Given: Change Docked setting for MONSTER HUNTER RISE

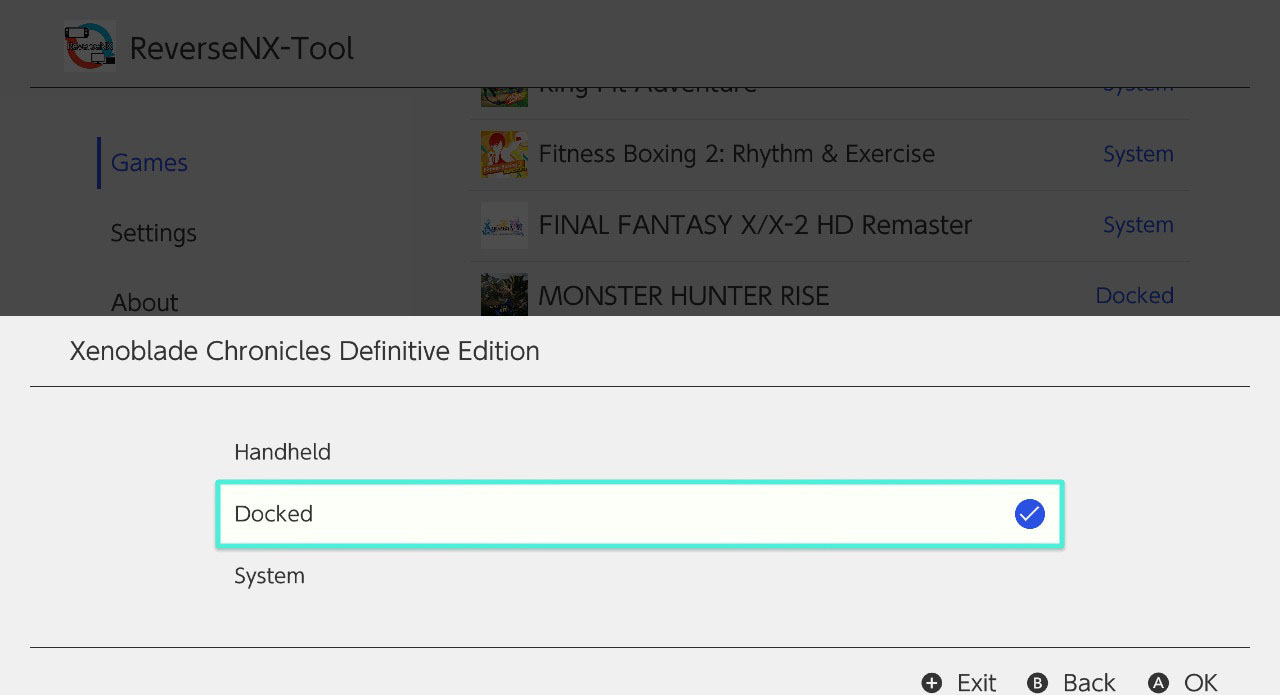Looking at the screenshot, I should tap(1135, 296).
